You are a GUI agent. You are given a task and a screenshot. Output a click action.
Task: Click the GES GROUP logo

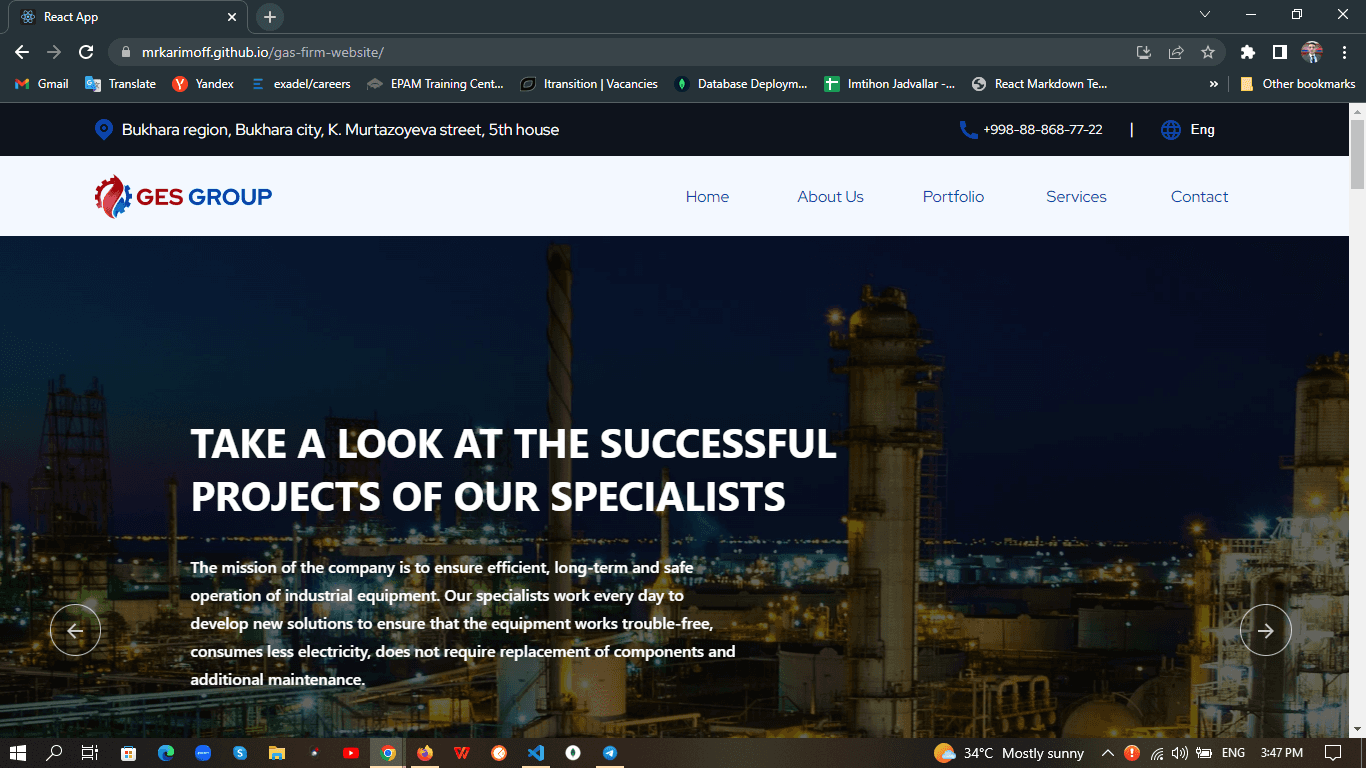182,196
